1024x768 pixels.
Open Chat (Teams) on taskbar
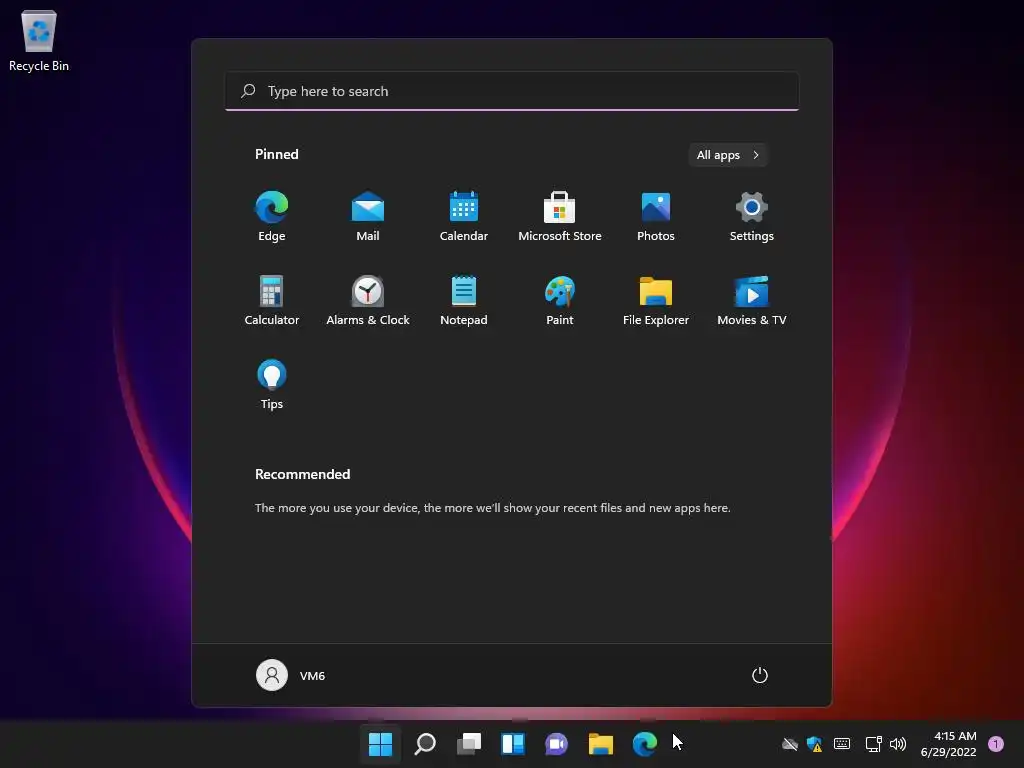(556, 743)
